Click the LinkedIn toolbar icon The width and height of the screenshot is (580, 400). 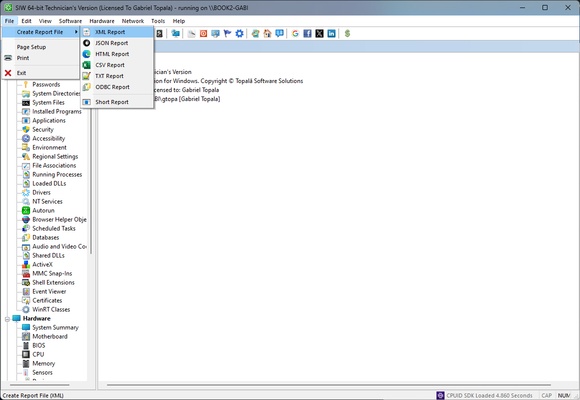click(331, 34)
